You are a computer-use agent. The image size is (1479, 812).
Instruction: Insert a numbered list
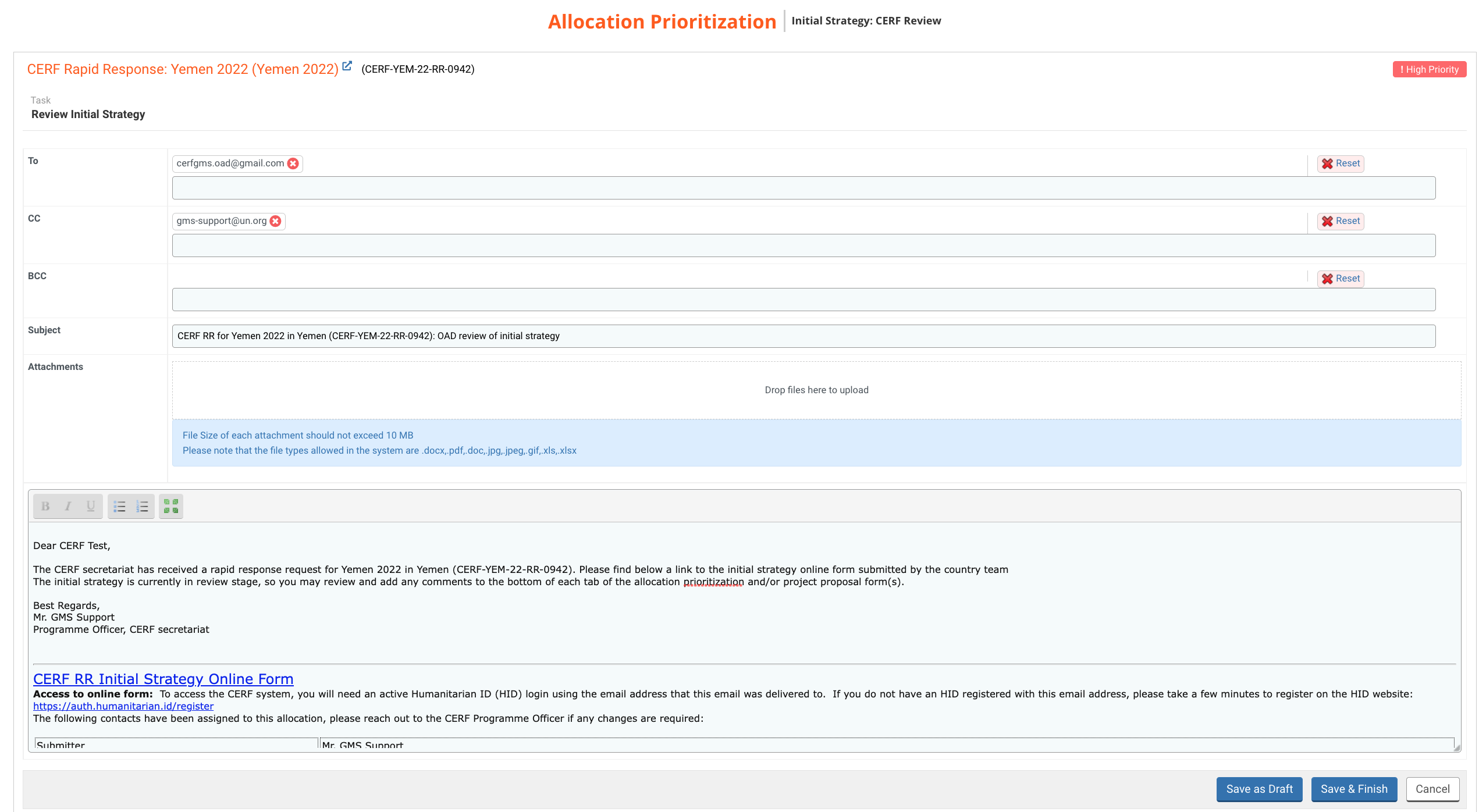(x=143, y=506)
